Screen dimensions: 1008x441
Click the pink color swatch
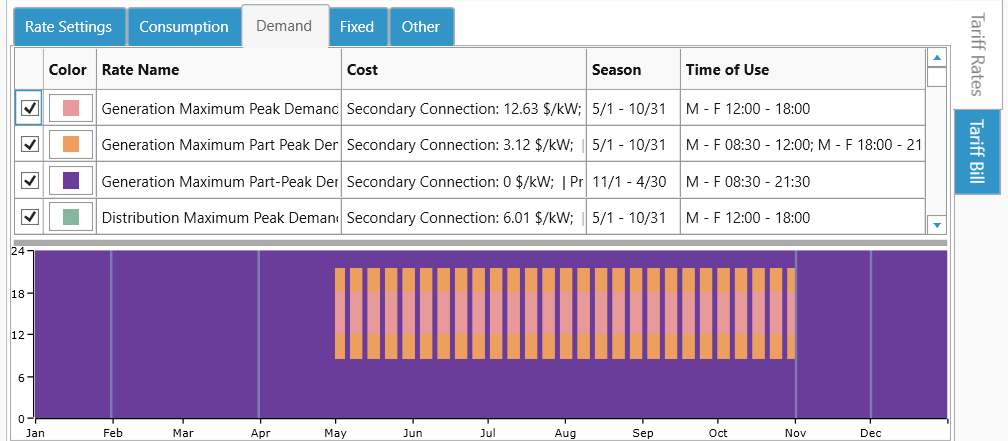point(71,108)
